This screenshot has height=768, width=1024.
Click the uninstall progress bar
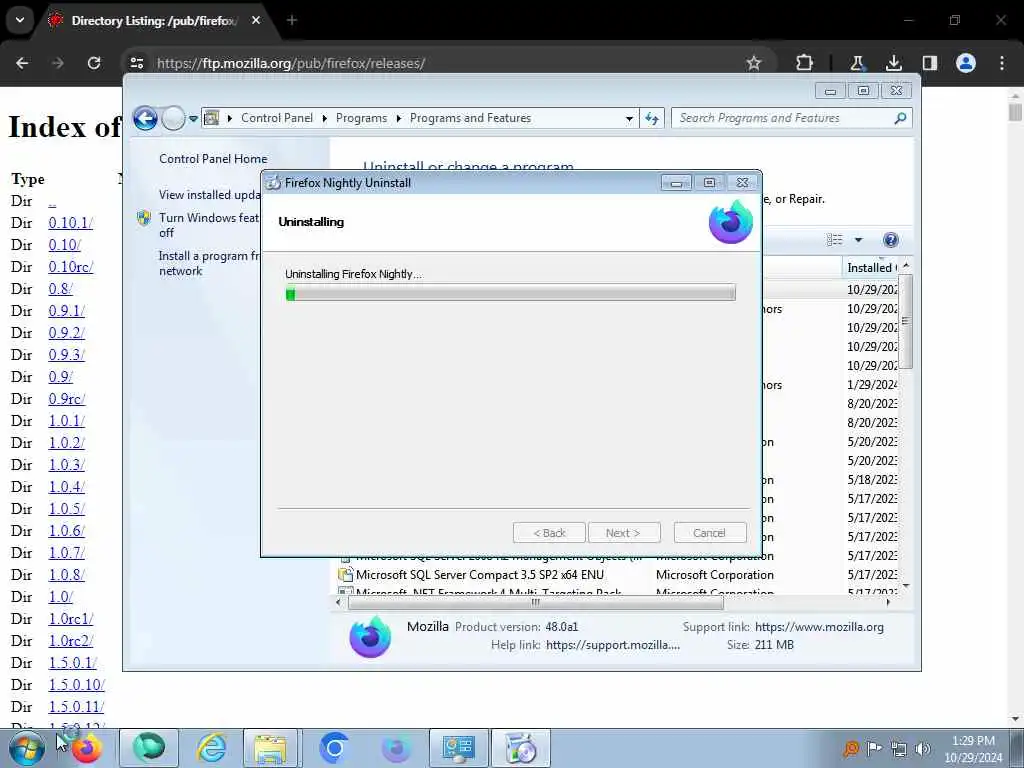point(510,293)
